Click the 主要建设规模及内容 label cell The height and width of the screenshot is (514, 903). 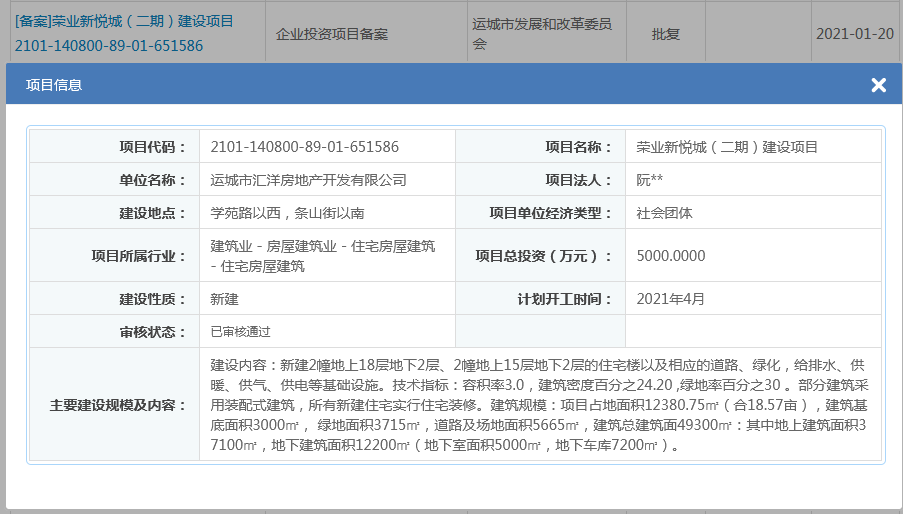point(118,405)
